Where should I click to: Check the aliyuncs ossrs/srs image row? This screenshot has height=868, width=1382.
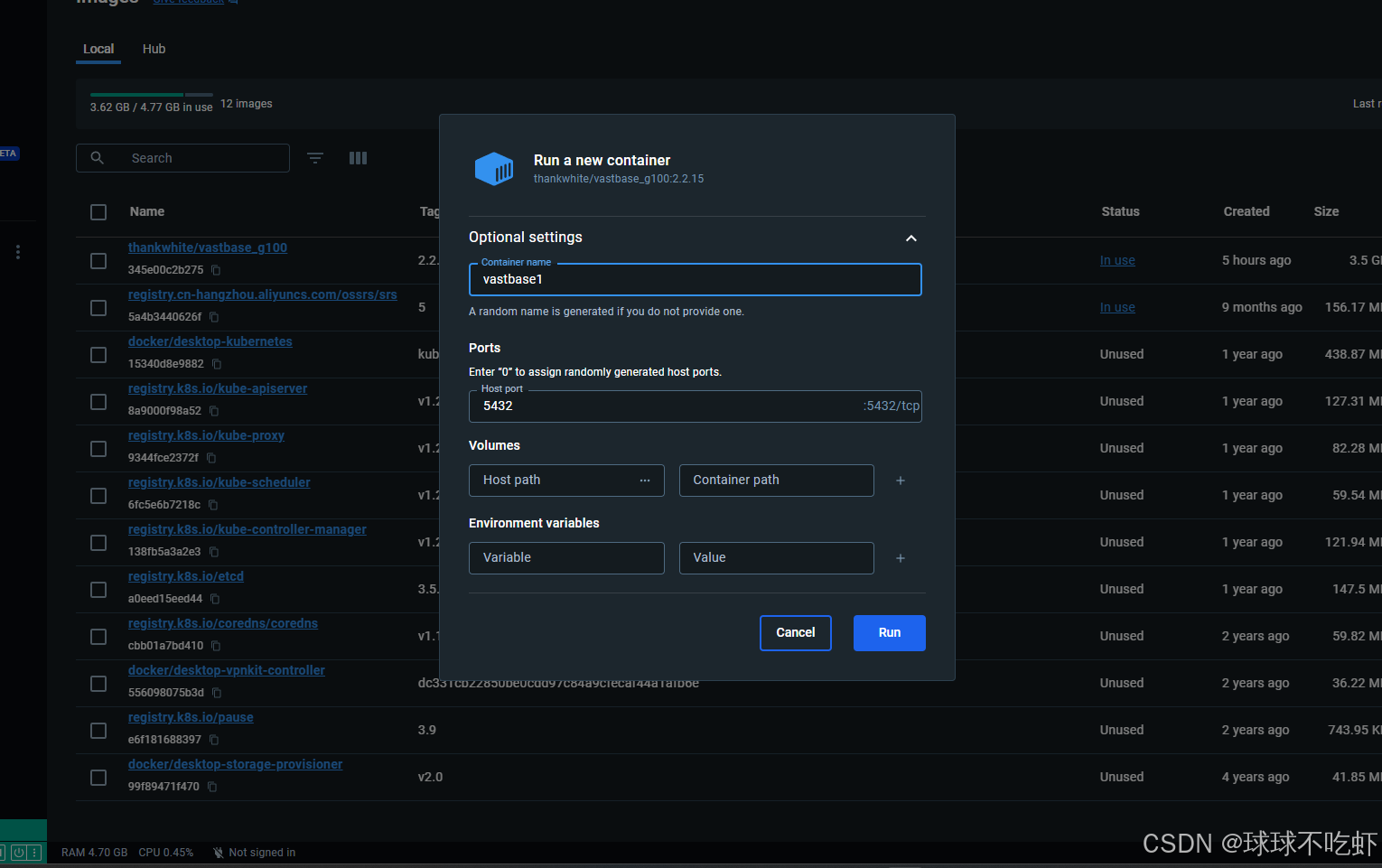[x=98, y=308]
